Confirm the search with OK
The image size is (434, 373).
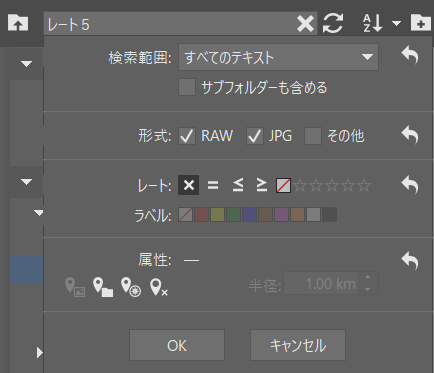click(x=177, y=345)
